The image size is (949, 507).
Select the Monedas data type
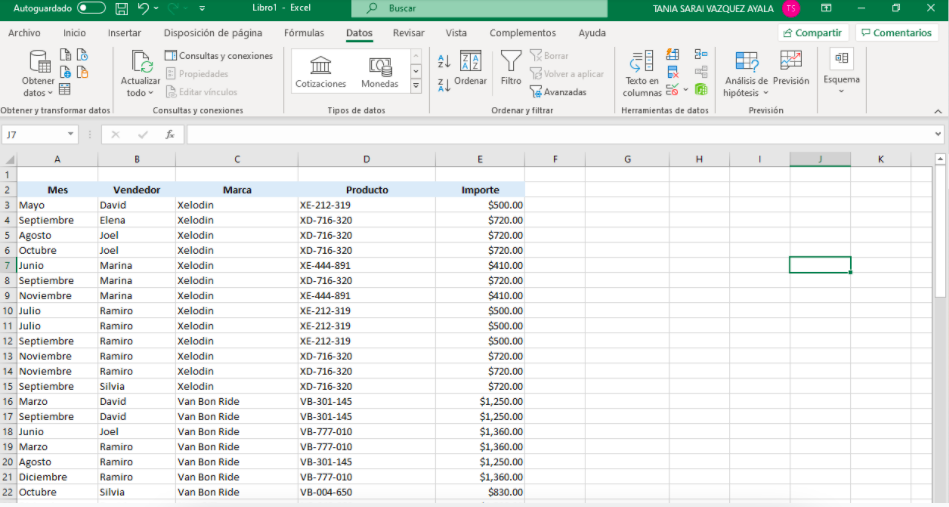(379, 73)
